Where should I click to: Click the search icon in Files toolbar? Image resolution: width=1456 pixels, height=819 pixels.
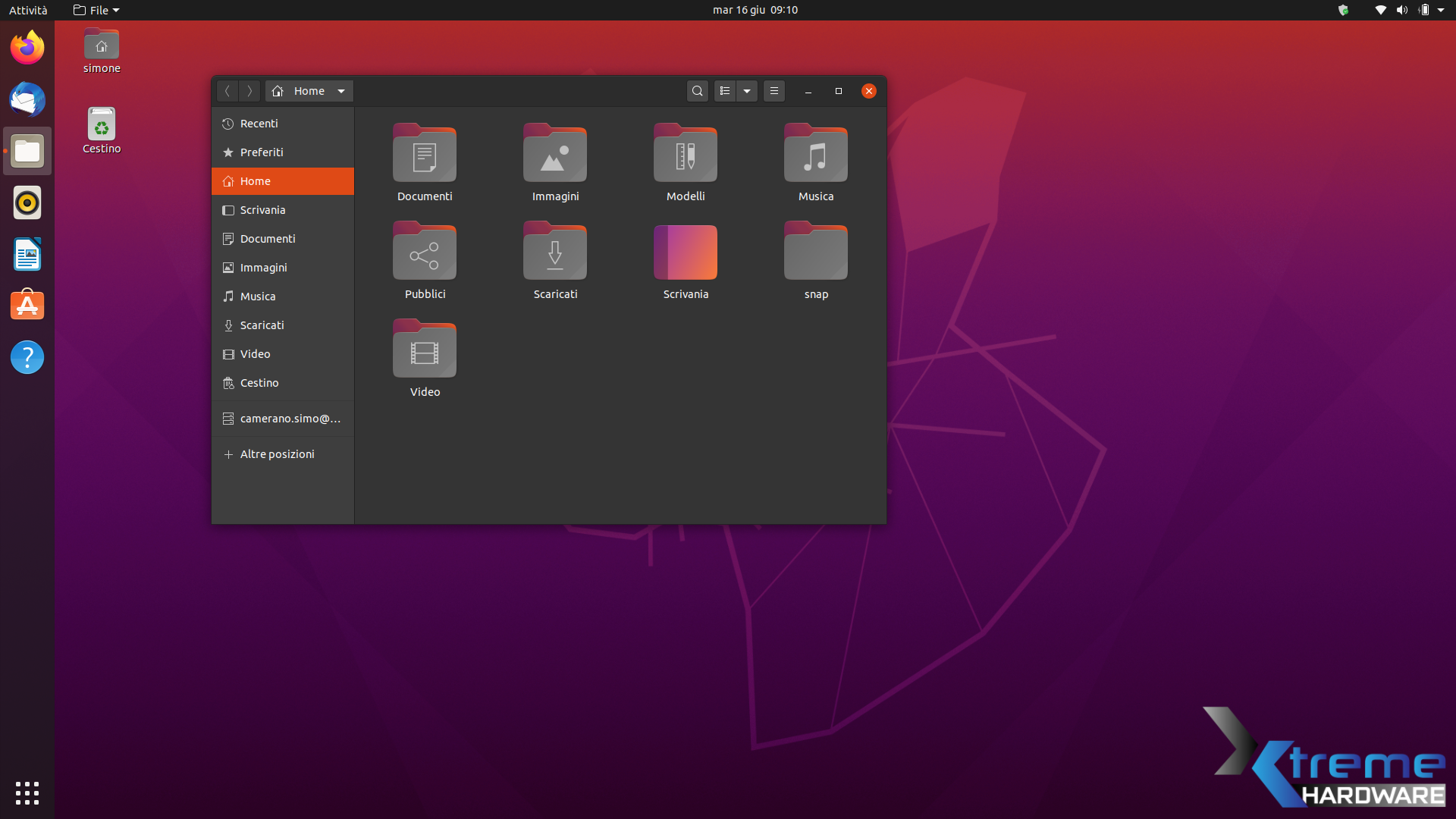pyautogui.click(x=697, y=91)
